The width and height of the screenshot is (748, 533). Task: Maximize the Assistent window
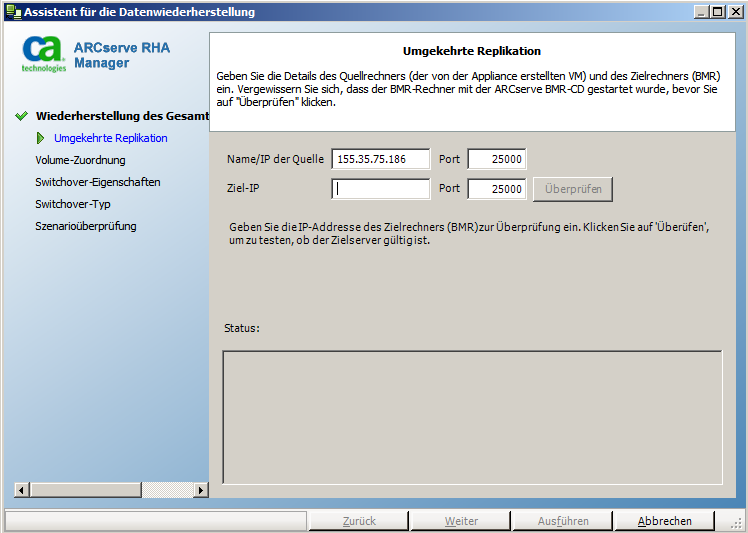pos(717,12)
